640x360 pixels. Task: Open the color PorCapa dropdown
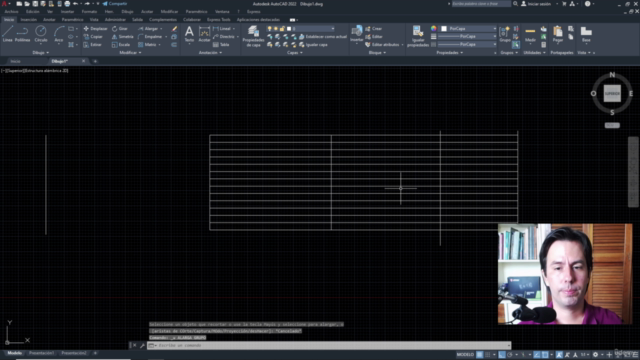[x=468, y=29]
